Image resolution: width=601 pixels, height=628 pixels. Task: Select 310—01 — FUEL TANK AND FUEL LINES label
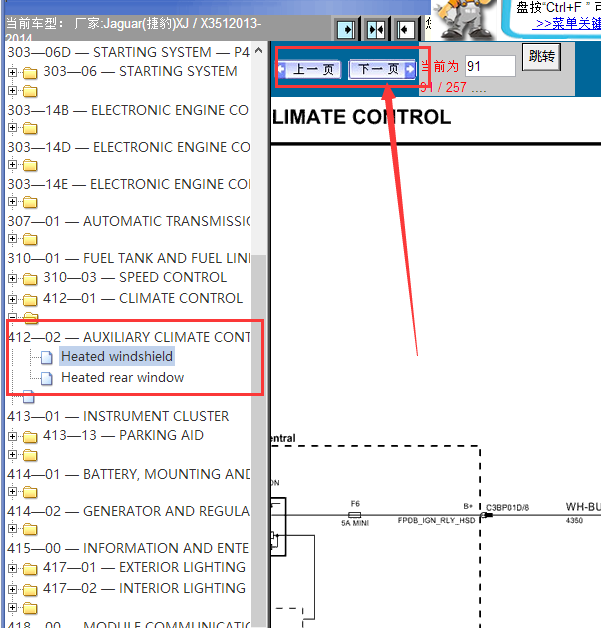click(x=129, y=258)
